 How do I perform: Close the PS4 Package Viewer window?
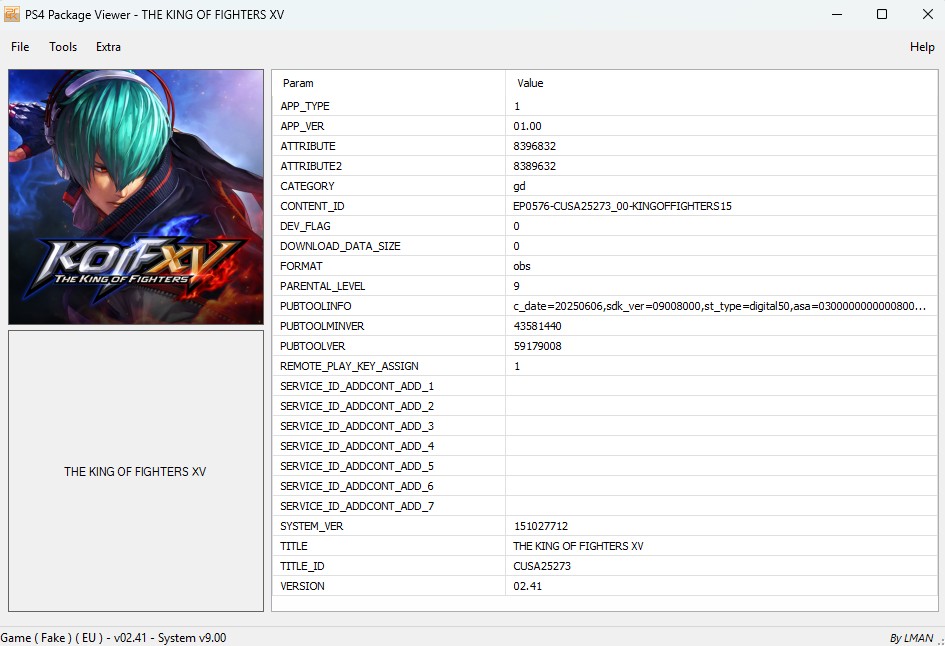click(928, 14)
